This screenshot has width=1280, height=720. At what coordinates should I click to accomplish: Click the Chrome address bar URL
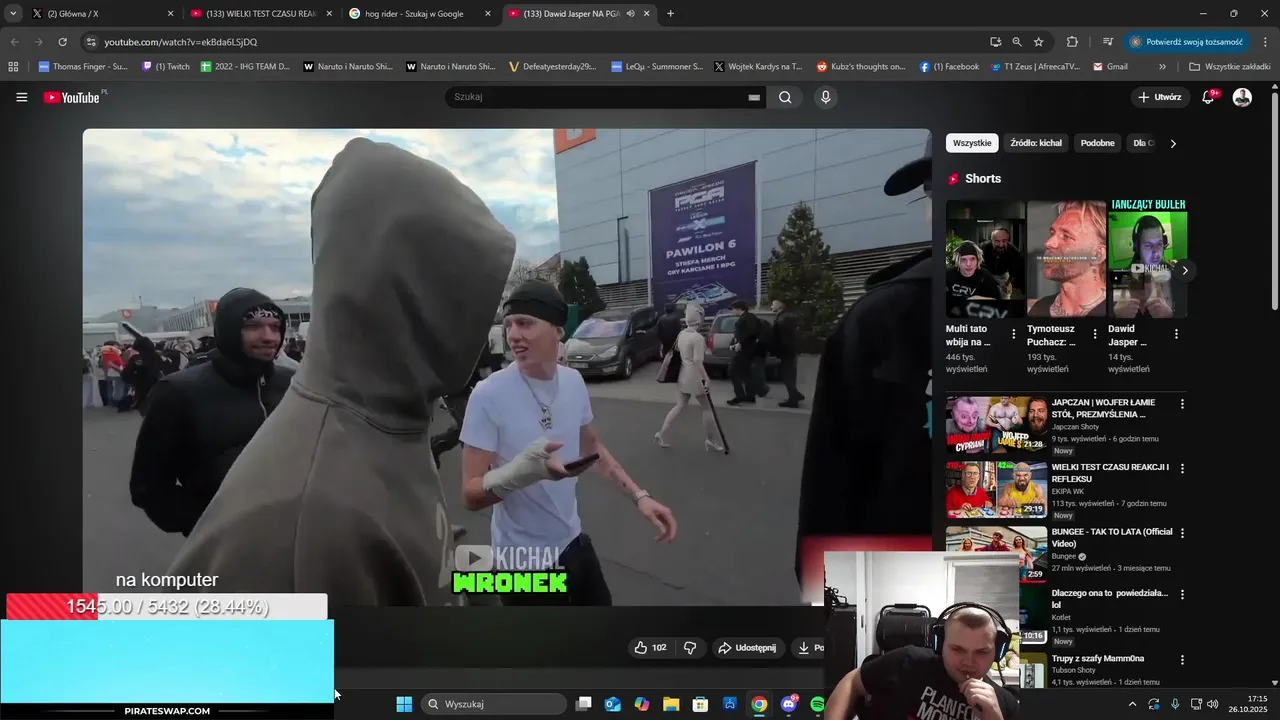click(181, 42)
